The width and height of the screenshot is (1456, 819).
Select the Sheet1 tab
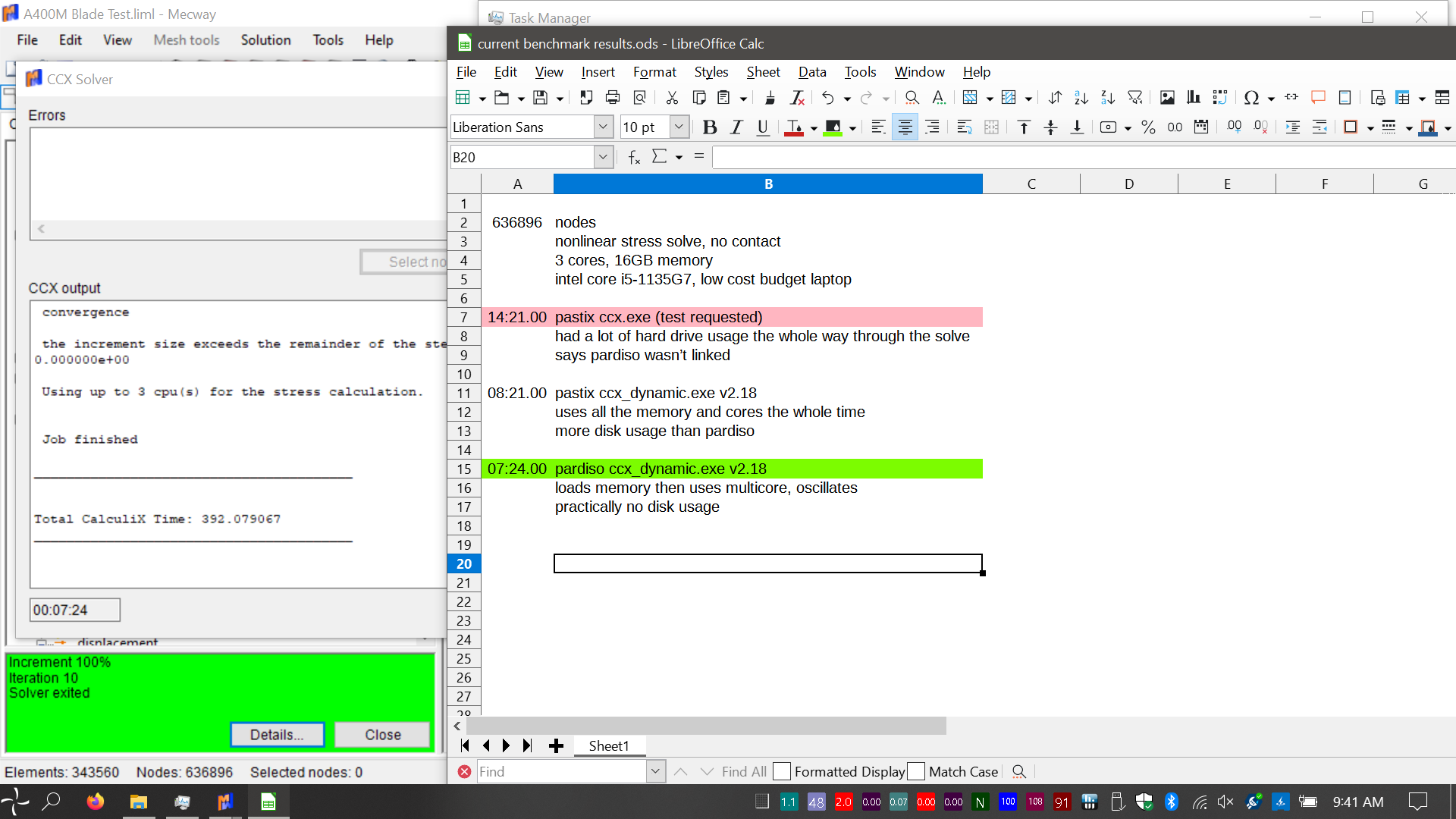[609, 745]
